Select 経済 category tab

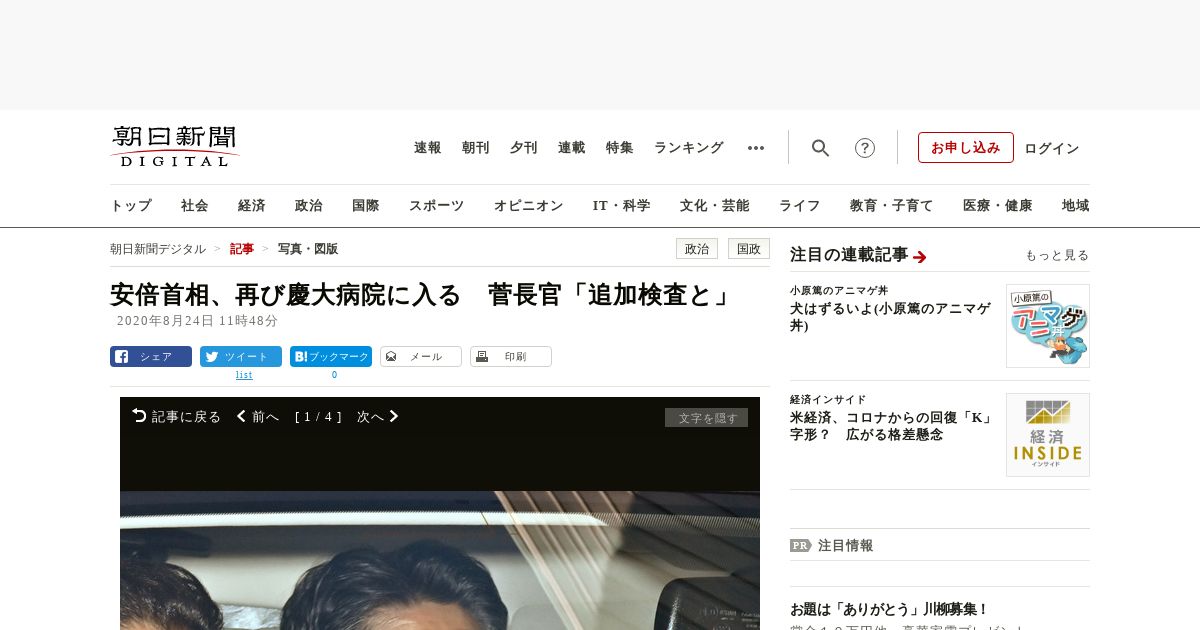[x=252, y=206]
